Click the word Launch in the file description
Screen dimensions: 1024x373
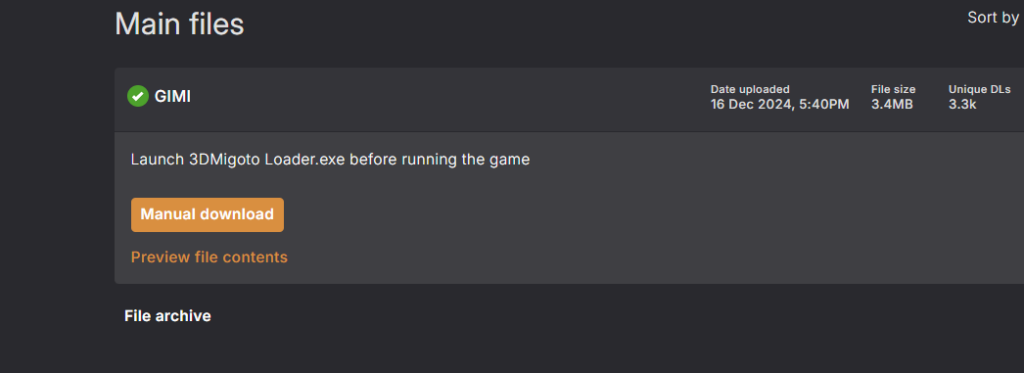(x=157, y=159)
